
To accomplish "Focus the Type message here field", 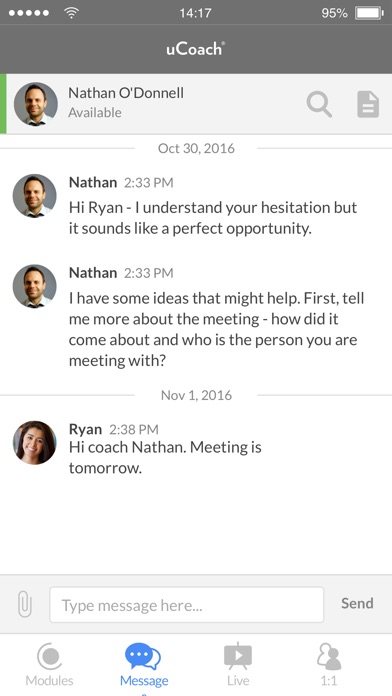I will 186,605.
